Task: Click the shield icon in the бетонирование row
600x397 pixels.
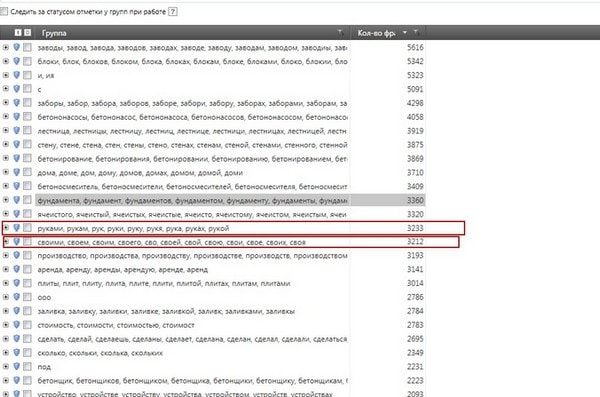Action: point(16,158)
